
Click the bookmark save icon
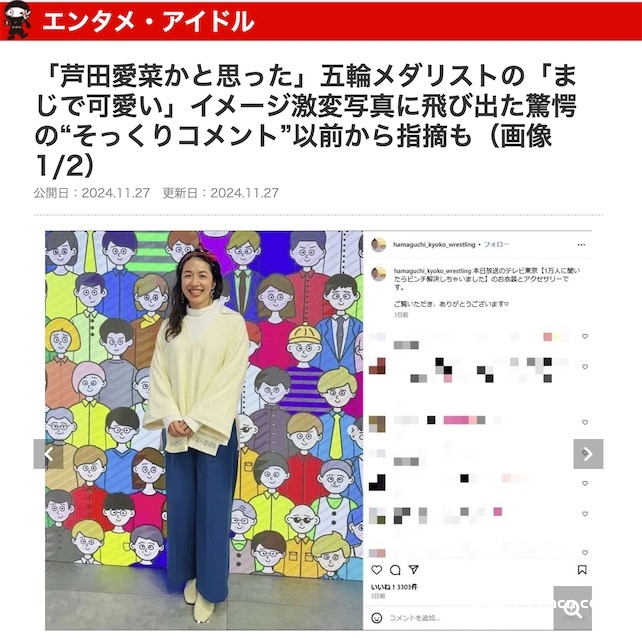[582, 570]
